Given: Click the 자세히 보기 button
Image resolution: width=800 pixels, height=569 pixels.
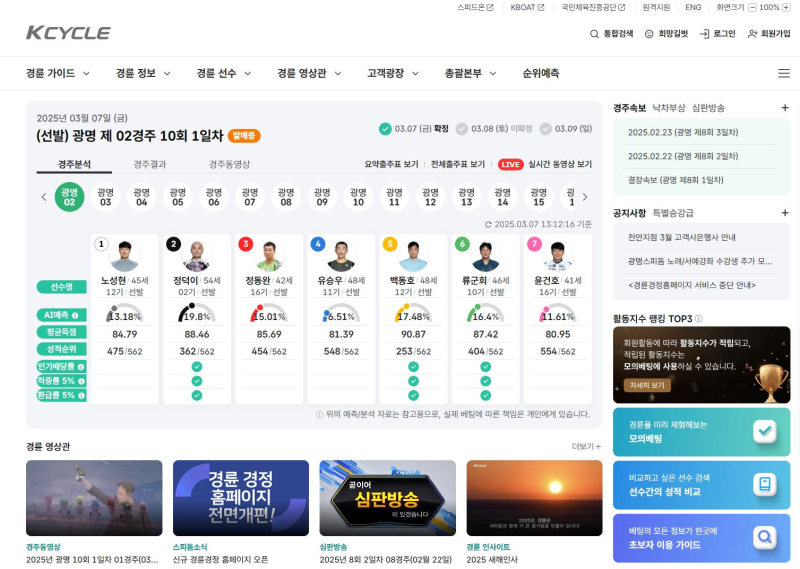Looking at the screenshot, I should click(646, 385).
